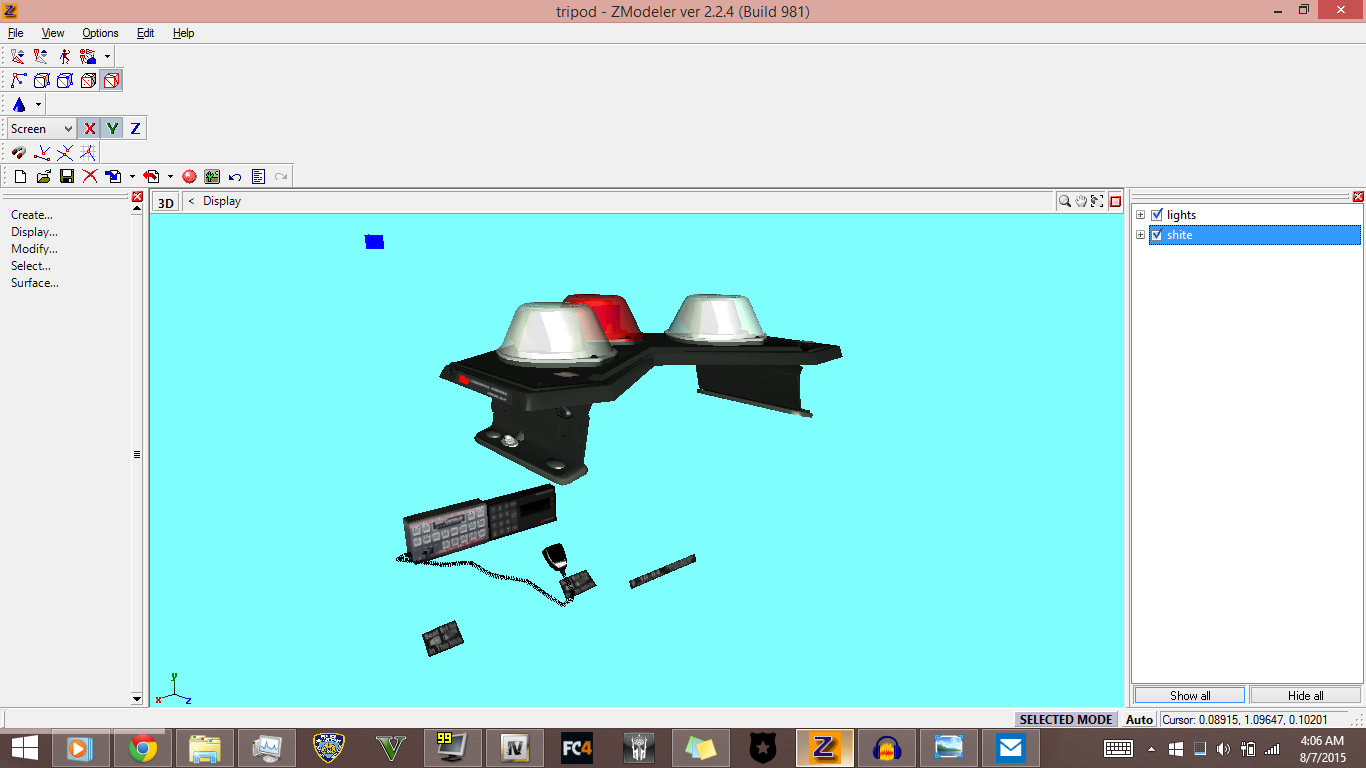Image resolution: width=1366 pixels, height=768 pixels.
Task: Click the blue undo arrow
Action: (x=235, y=177)
